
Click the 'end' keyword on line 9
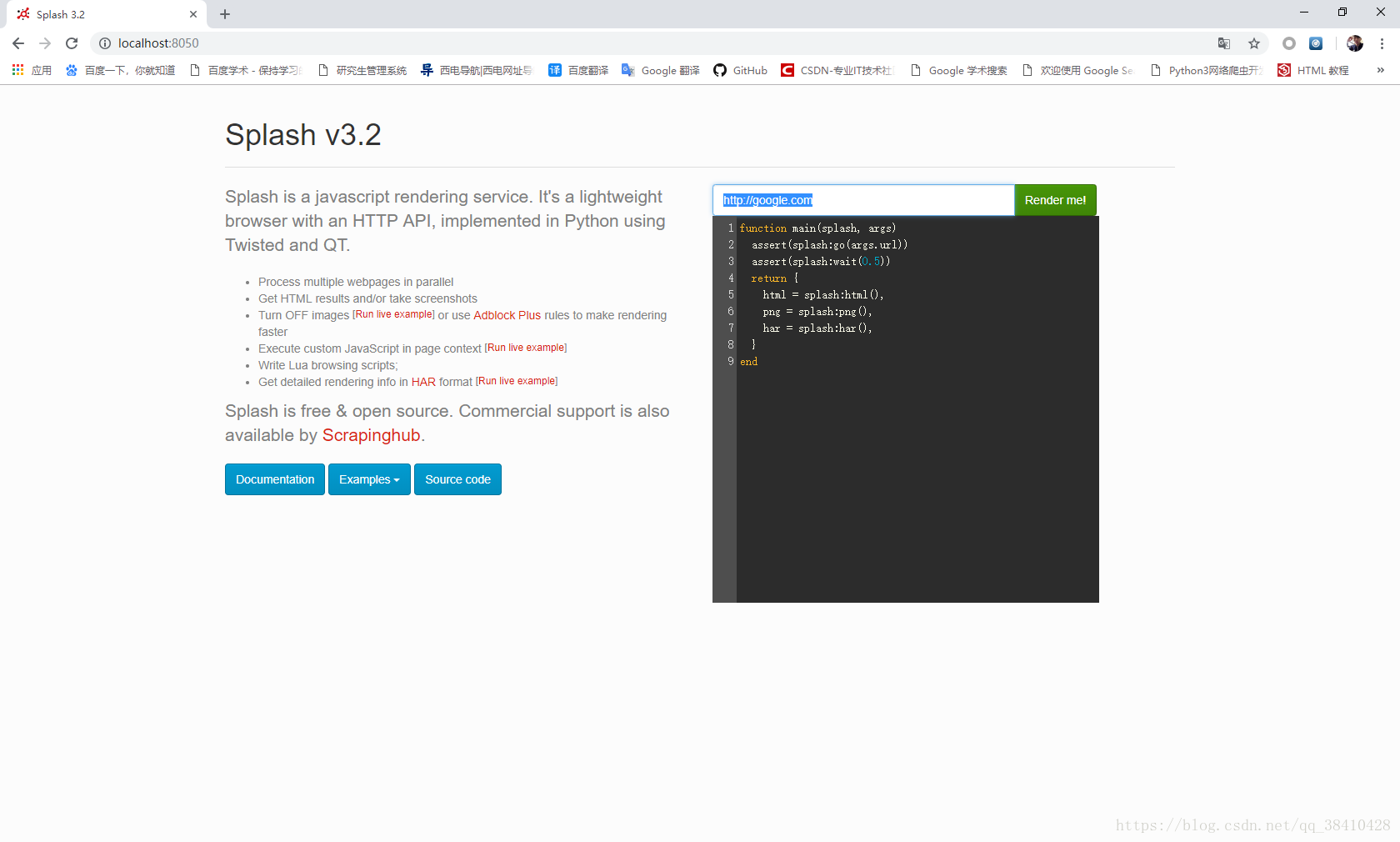[x=748, y=361]
